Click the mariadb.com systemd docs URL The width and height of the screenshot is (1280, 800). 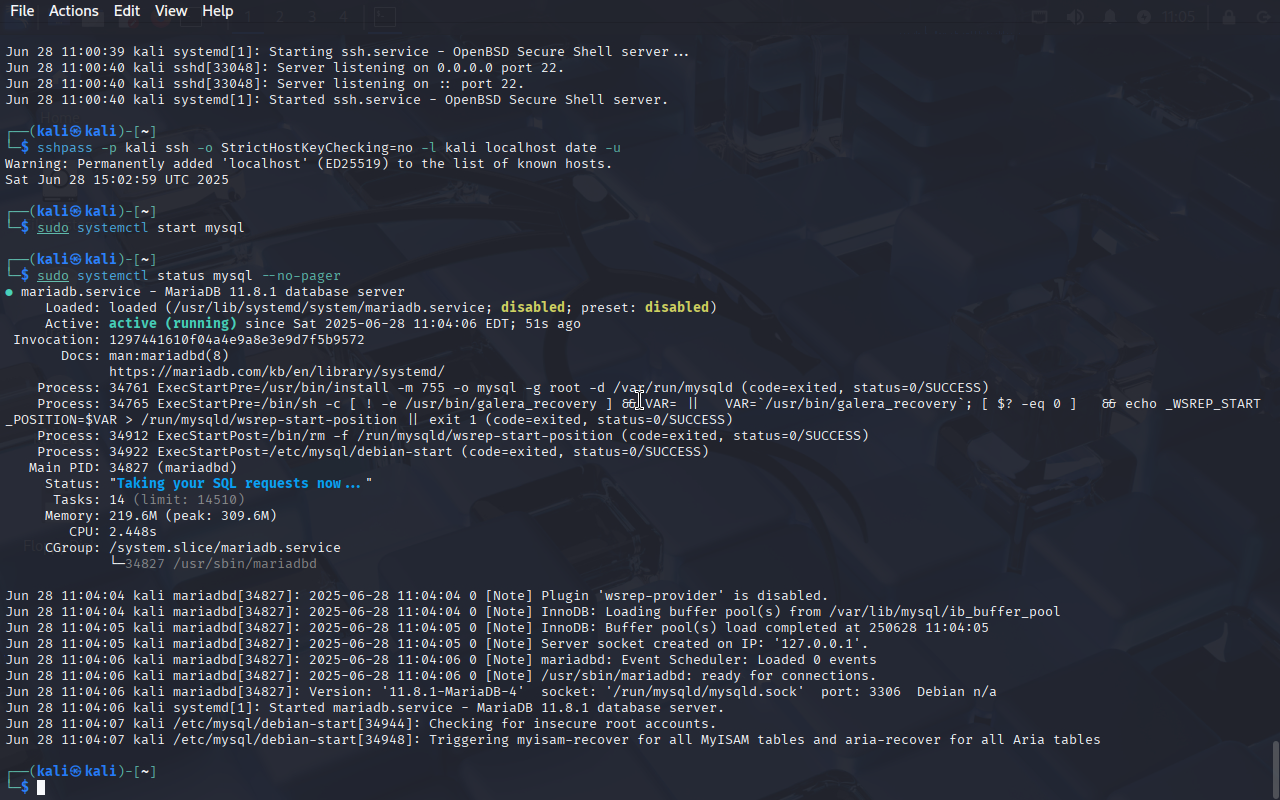click(277, 372)
